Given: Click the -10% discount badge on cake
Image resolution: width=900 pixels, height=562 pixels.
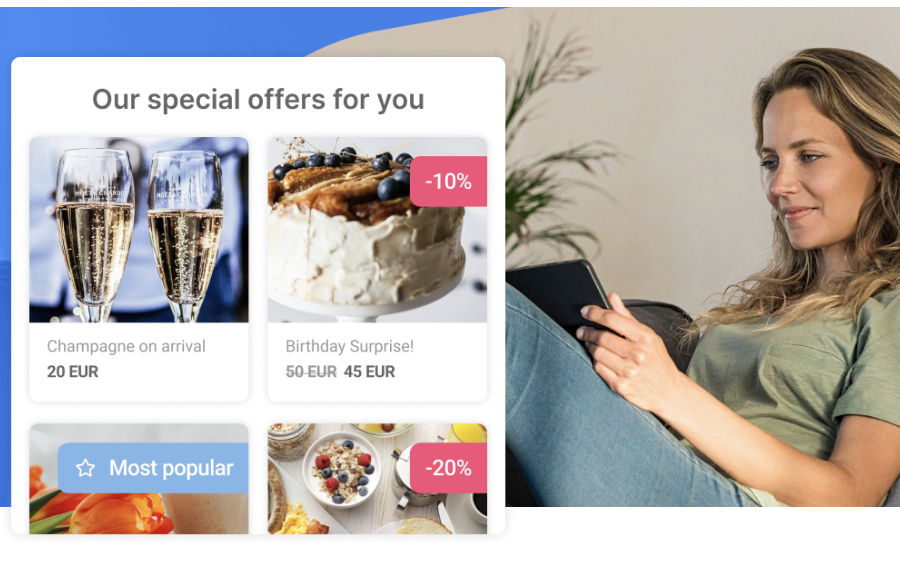Looking at the screenshot, I should (448, 181).
